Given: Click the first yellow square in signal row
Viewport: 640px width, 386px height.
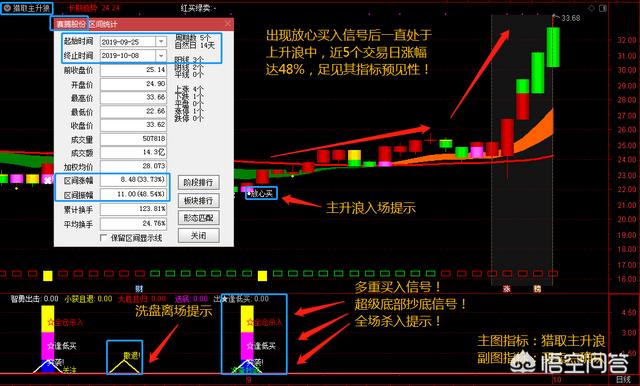Looking at the screenshot, I should point(48,276).
